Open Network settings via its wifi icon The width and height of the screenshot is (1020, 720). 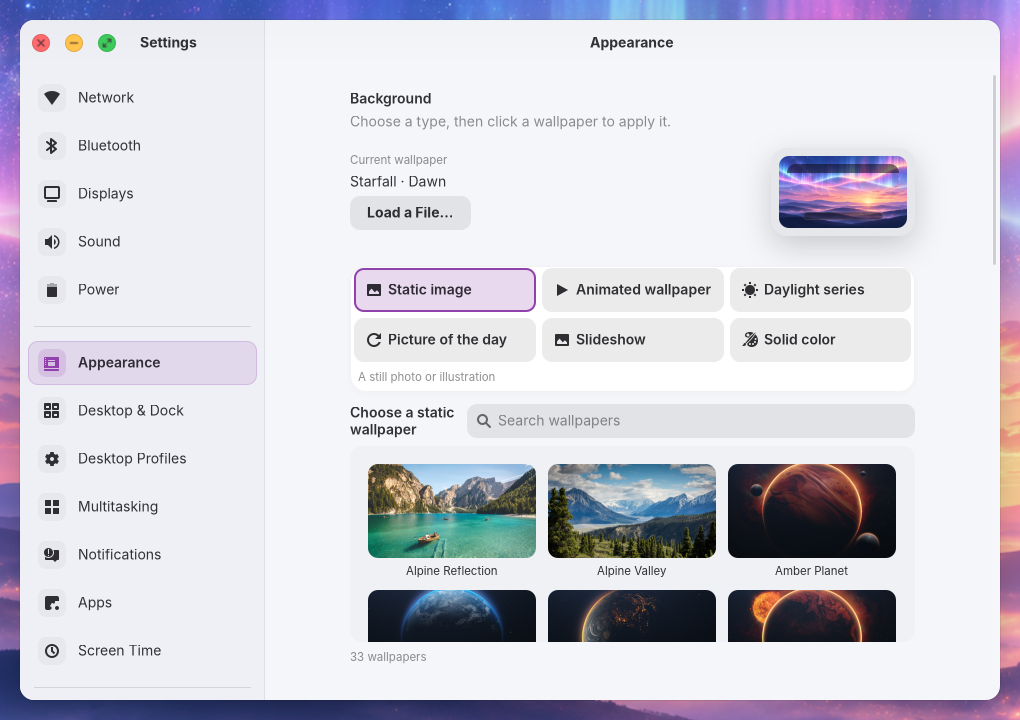click(x=52, y=98)
